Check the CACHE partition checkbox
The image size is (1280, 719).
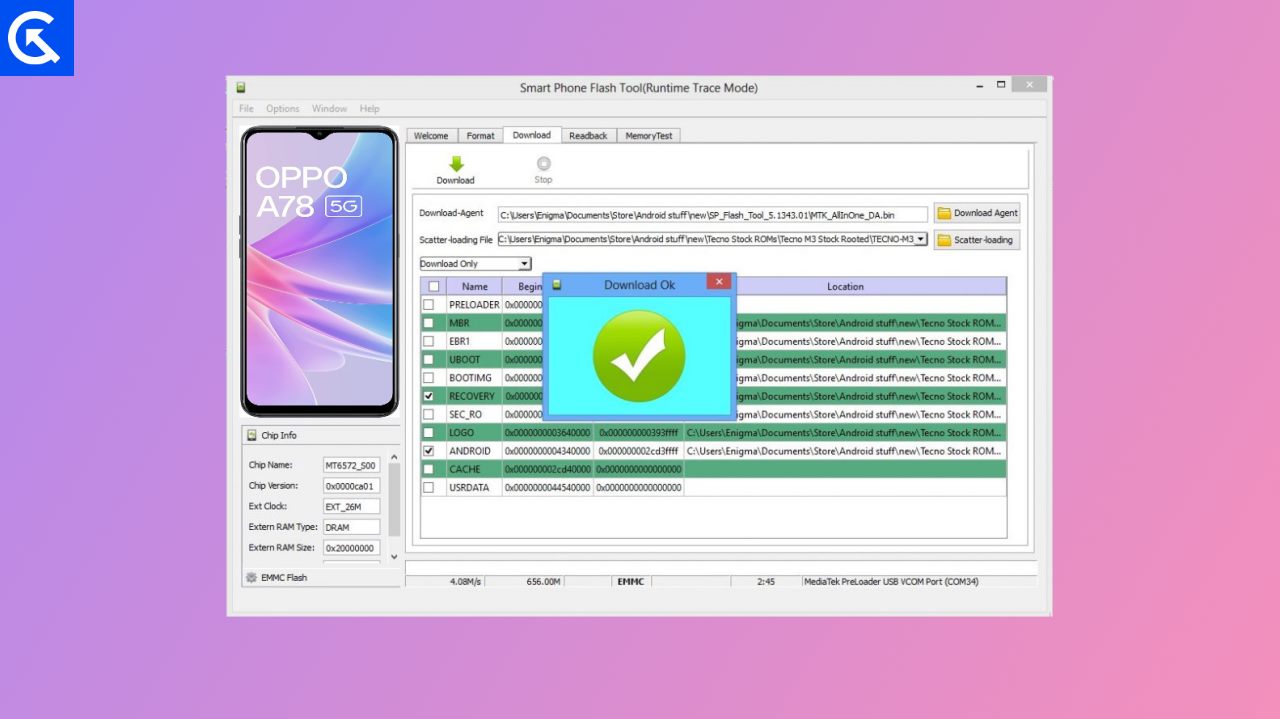pos(429,469)
